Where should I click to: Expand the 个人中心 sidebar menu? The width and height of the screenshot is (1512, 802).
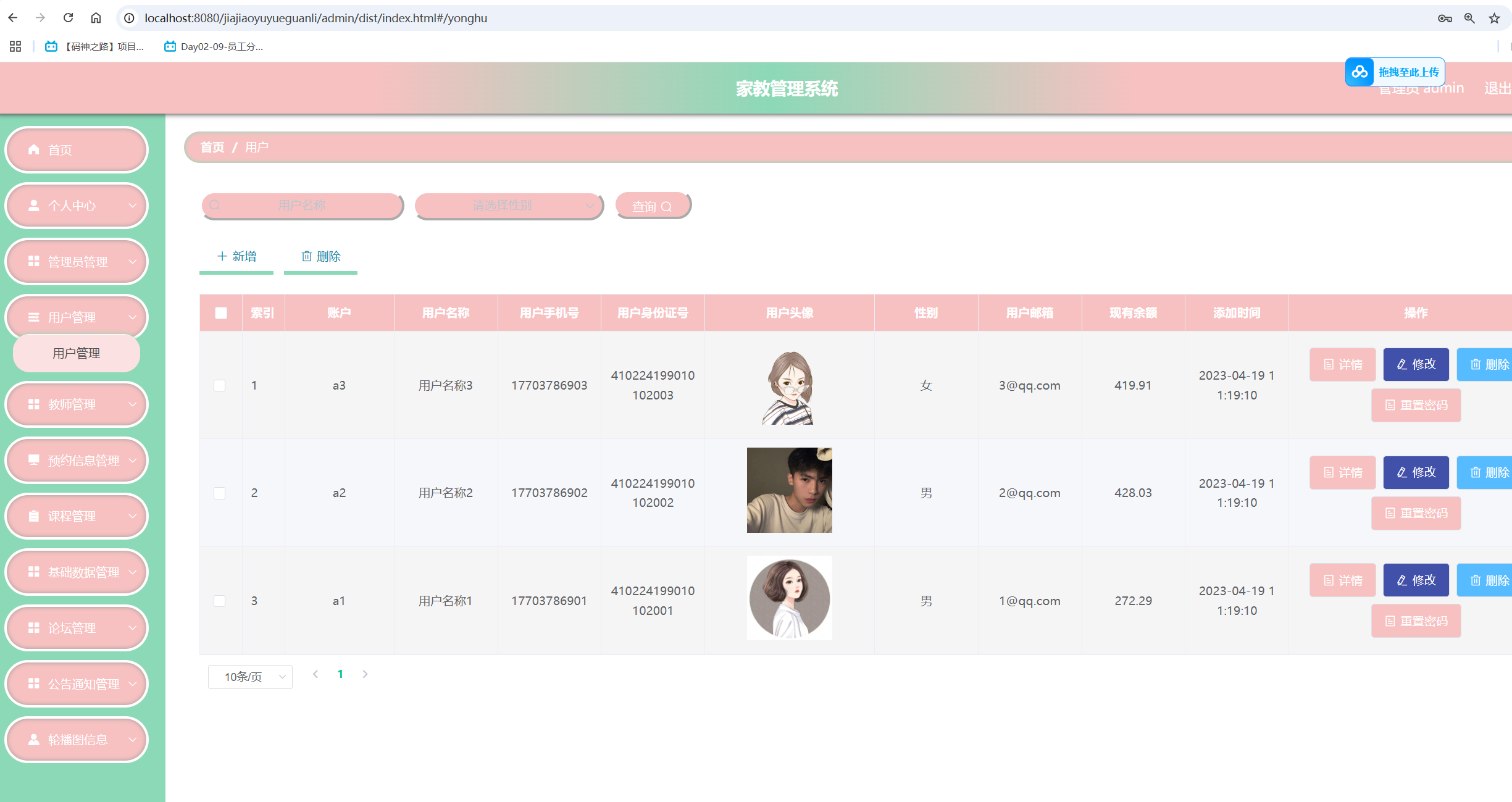tap(77, 206)
